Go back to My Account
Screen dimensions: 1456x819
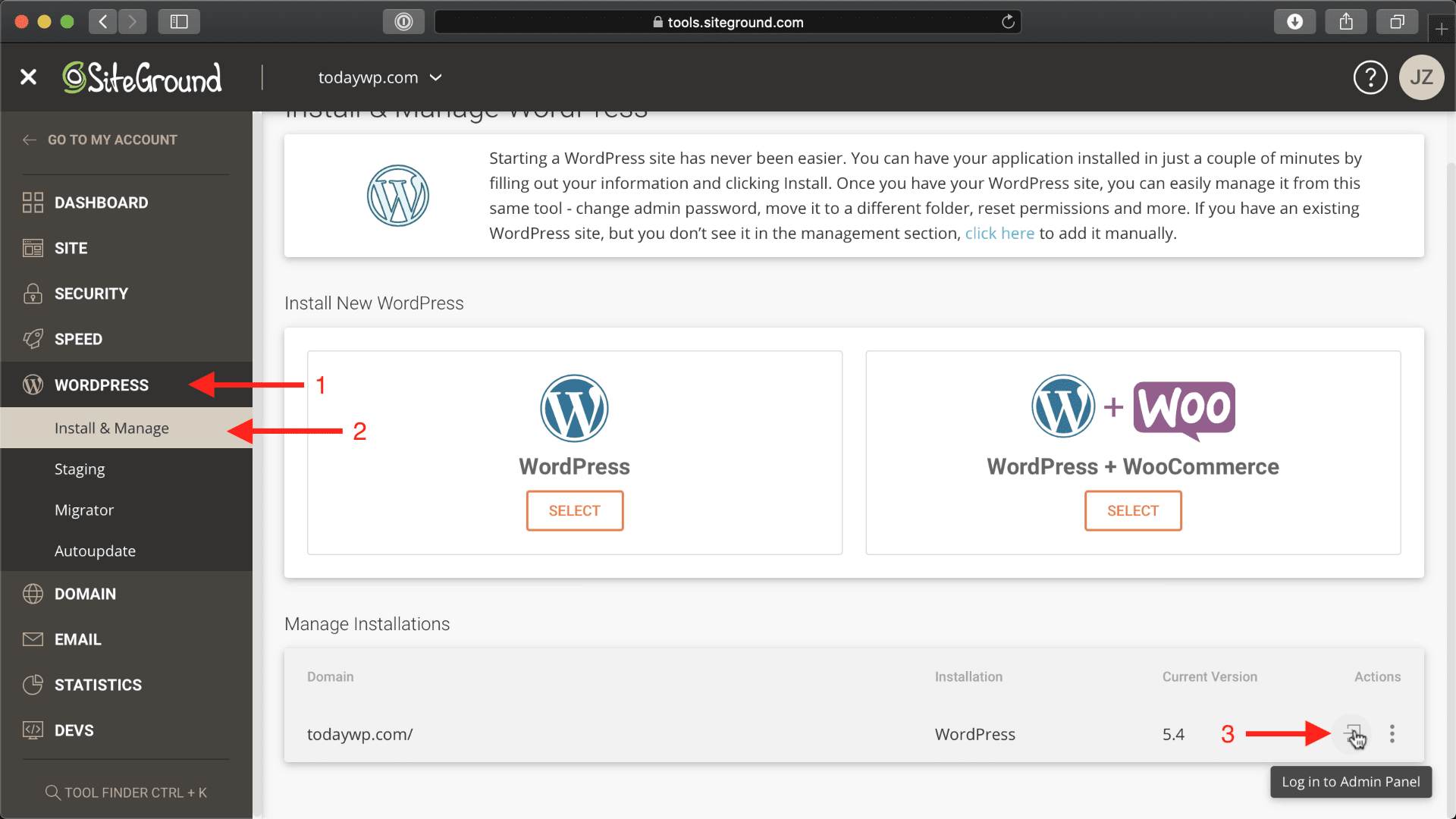point(100,140)
